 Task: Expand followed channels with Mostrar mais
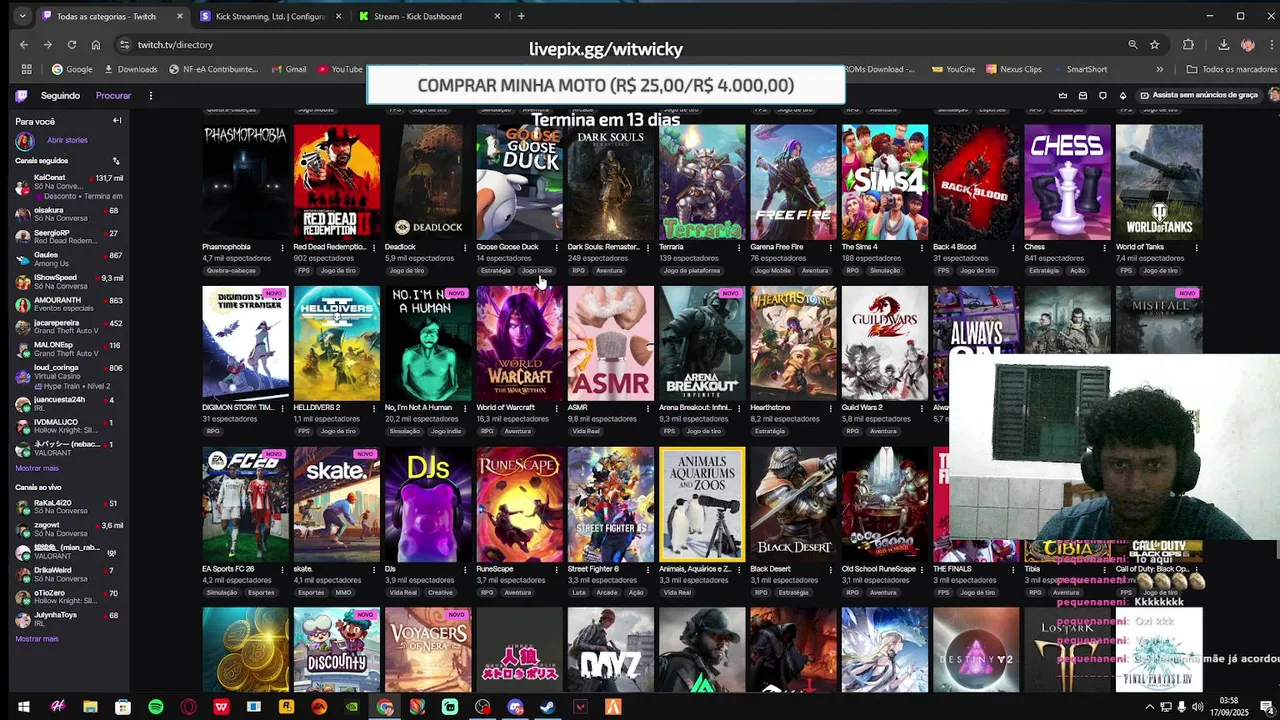[x=37, y=468]
